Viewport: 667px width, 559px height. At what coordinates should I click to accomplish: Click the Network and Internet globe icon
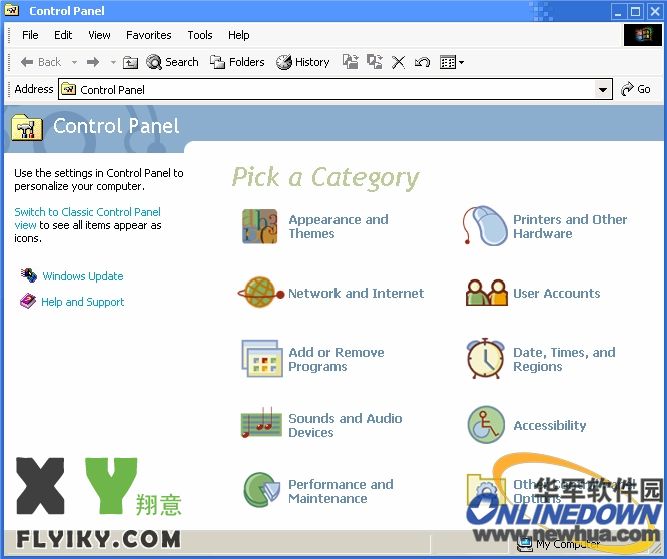pos(260,293)
